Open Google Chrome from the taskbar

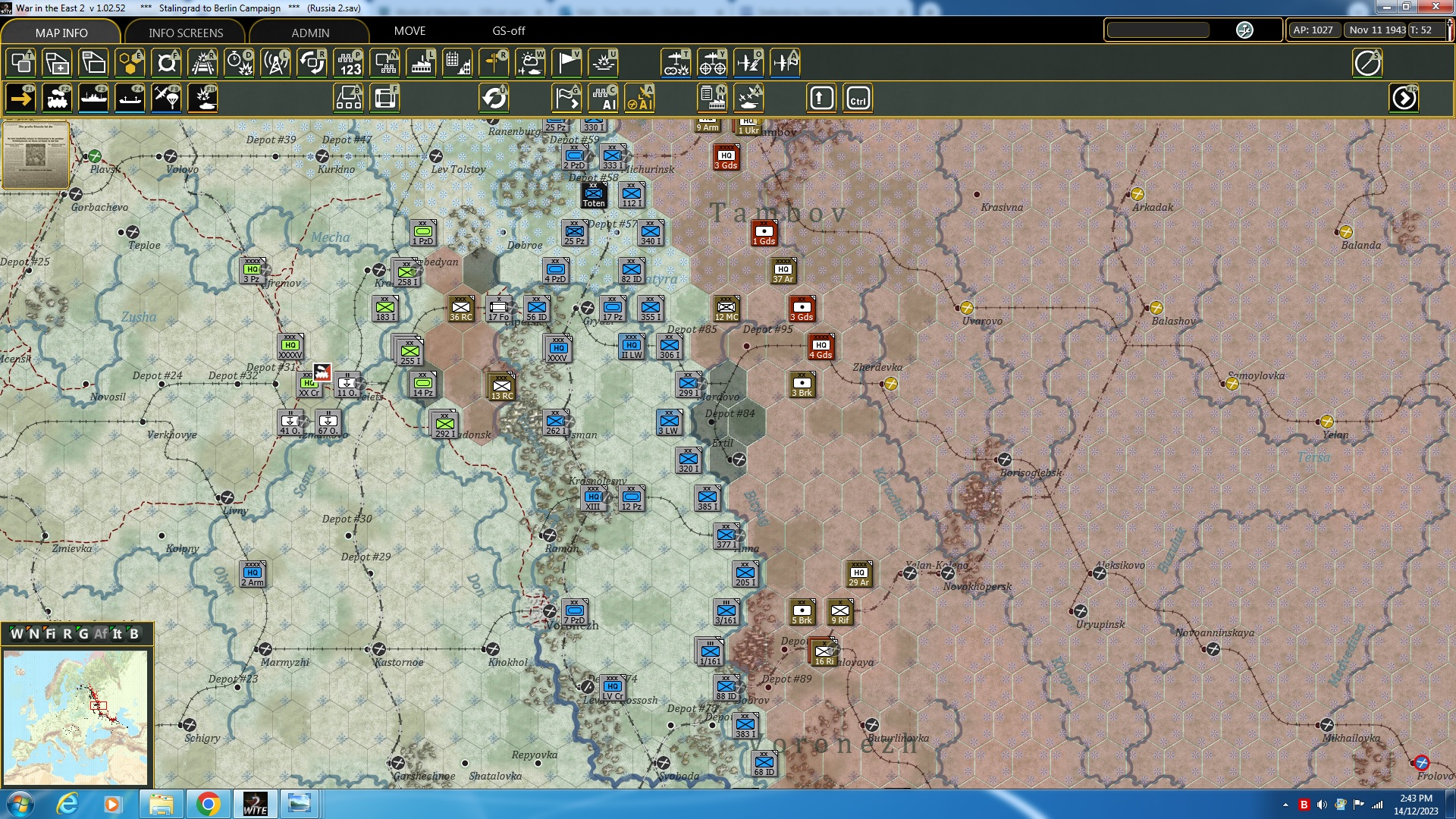point(208,804)
